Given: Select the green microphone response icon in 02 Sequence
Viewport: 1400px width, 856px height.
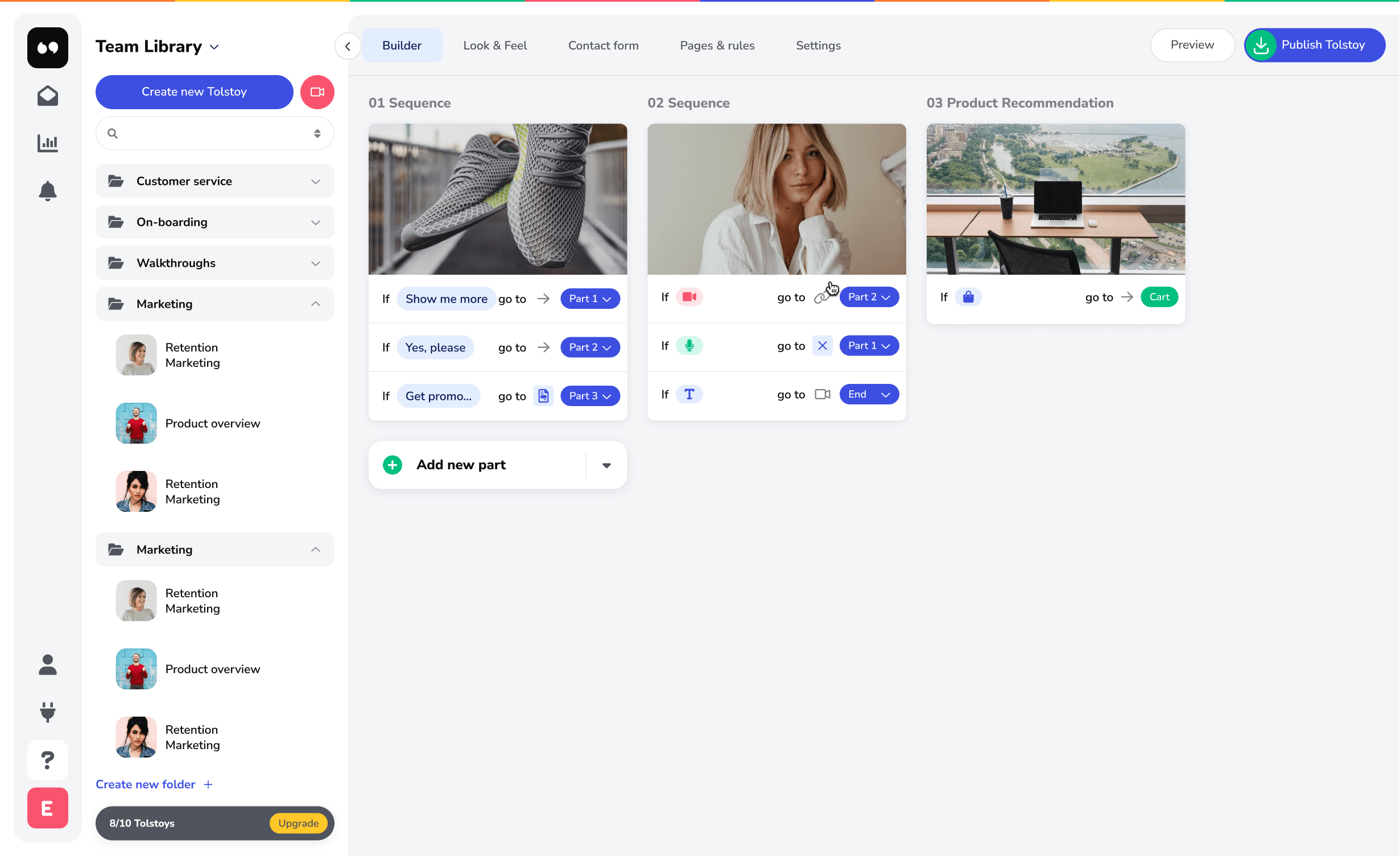Looking at the screenshot, I should tap(689, 345).
